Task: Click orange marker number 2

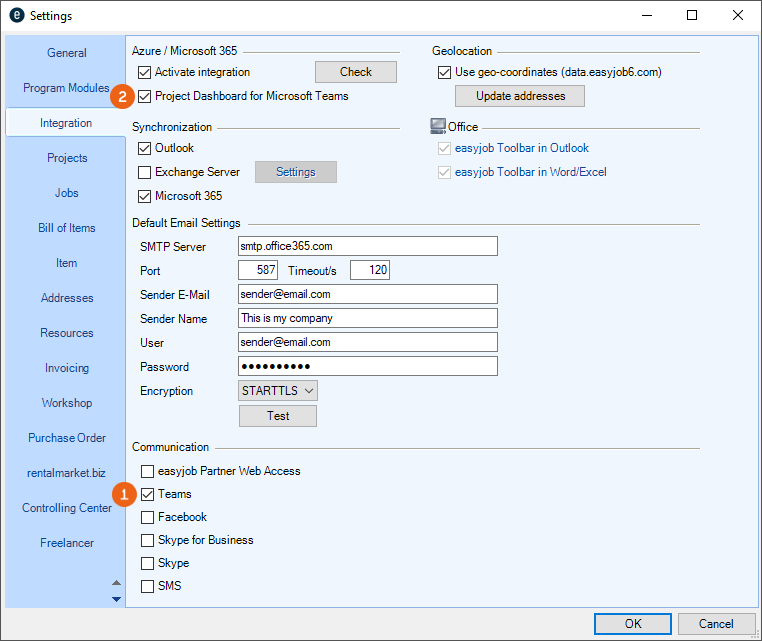Action: (x=123, y=97)
